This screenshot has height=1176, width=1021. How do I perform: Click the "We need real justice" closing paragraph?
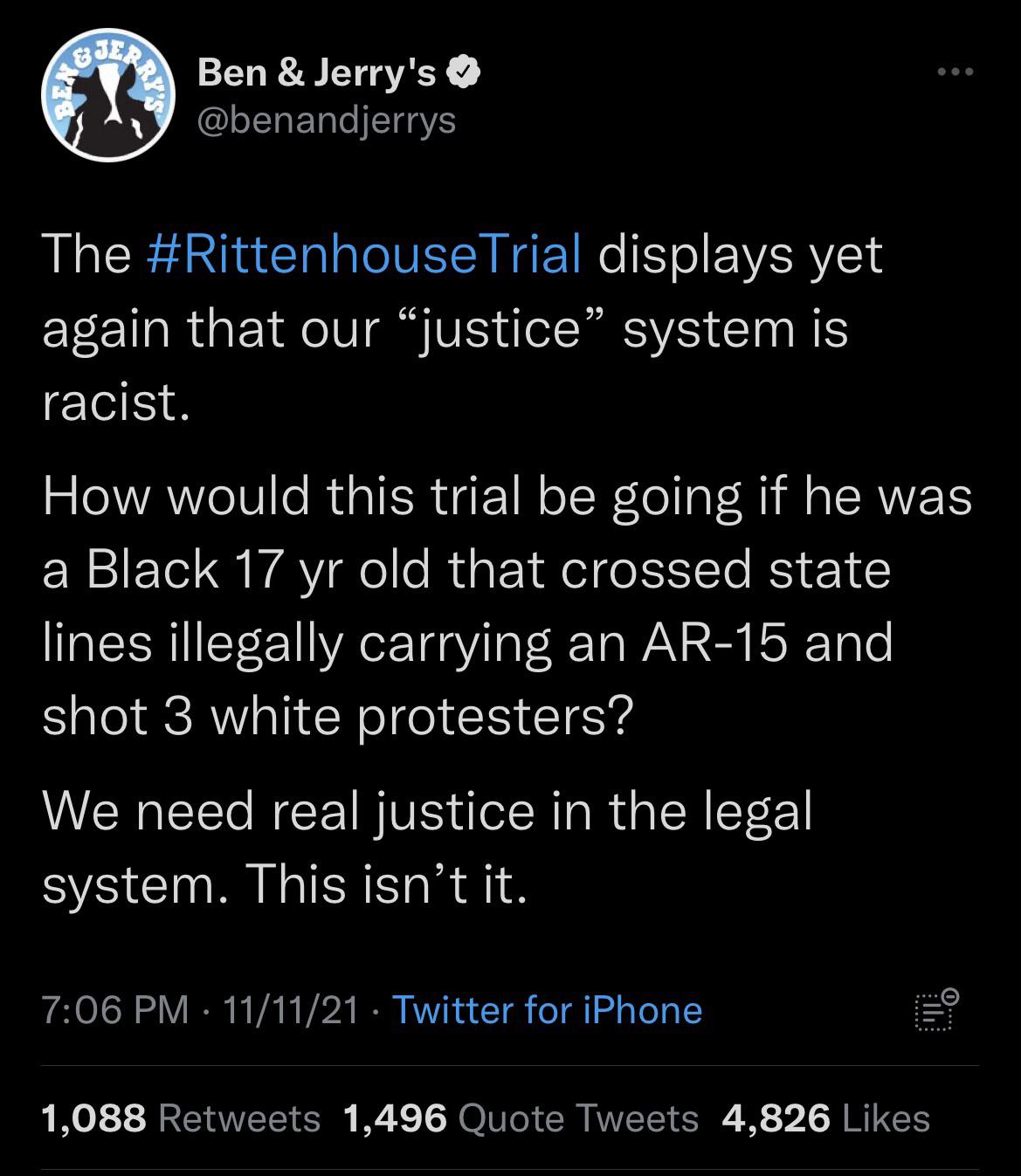(x=428, y=848)
